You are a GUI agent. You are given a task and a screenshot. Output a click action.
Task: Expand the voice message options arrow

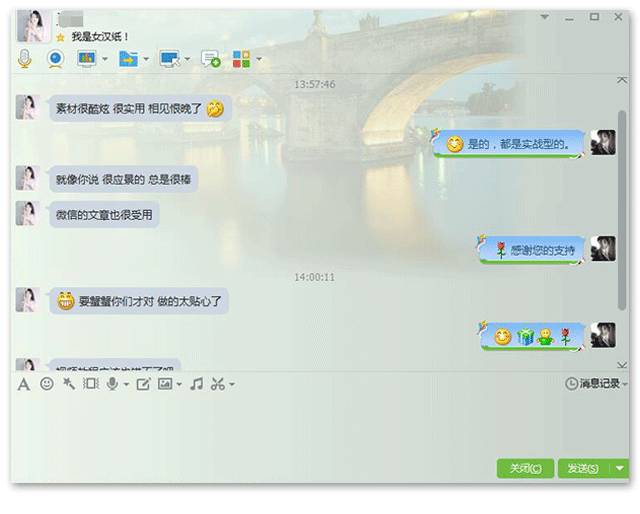click(x=126, y=384)
